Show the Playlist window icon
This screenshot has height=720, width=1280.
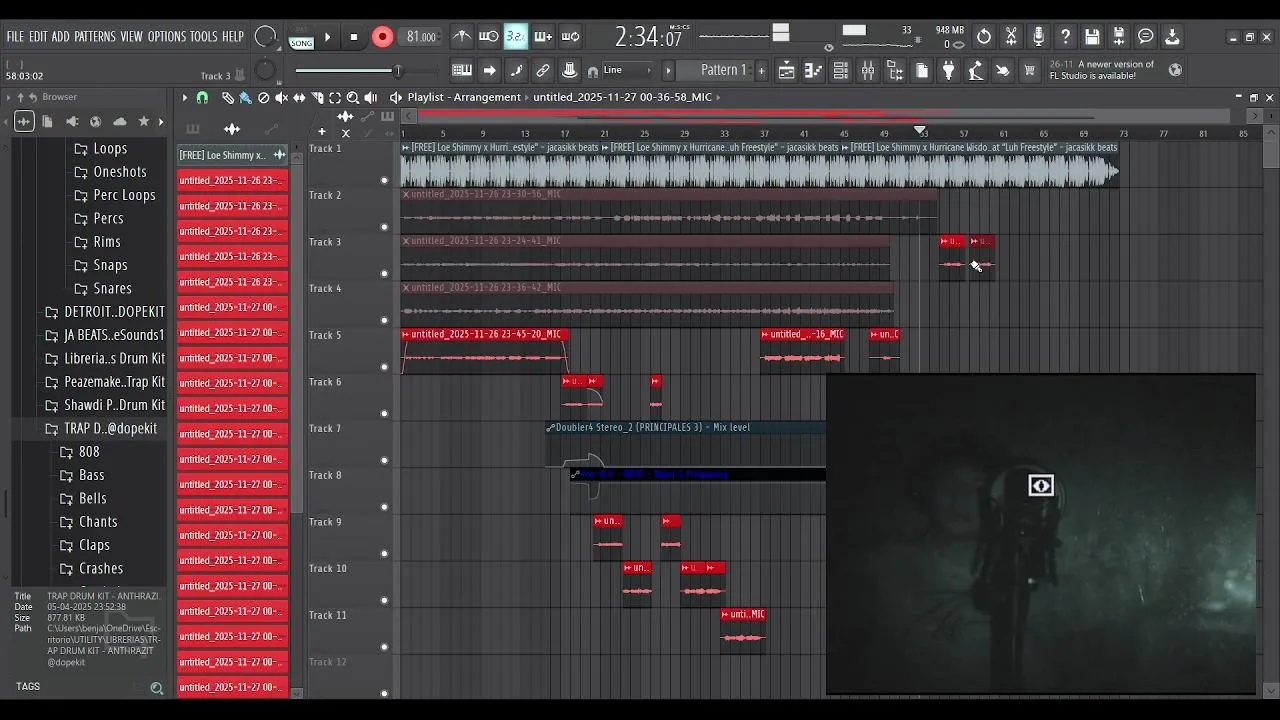coord(787,70)
